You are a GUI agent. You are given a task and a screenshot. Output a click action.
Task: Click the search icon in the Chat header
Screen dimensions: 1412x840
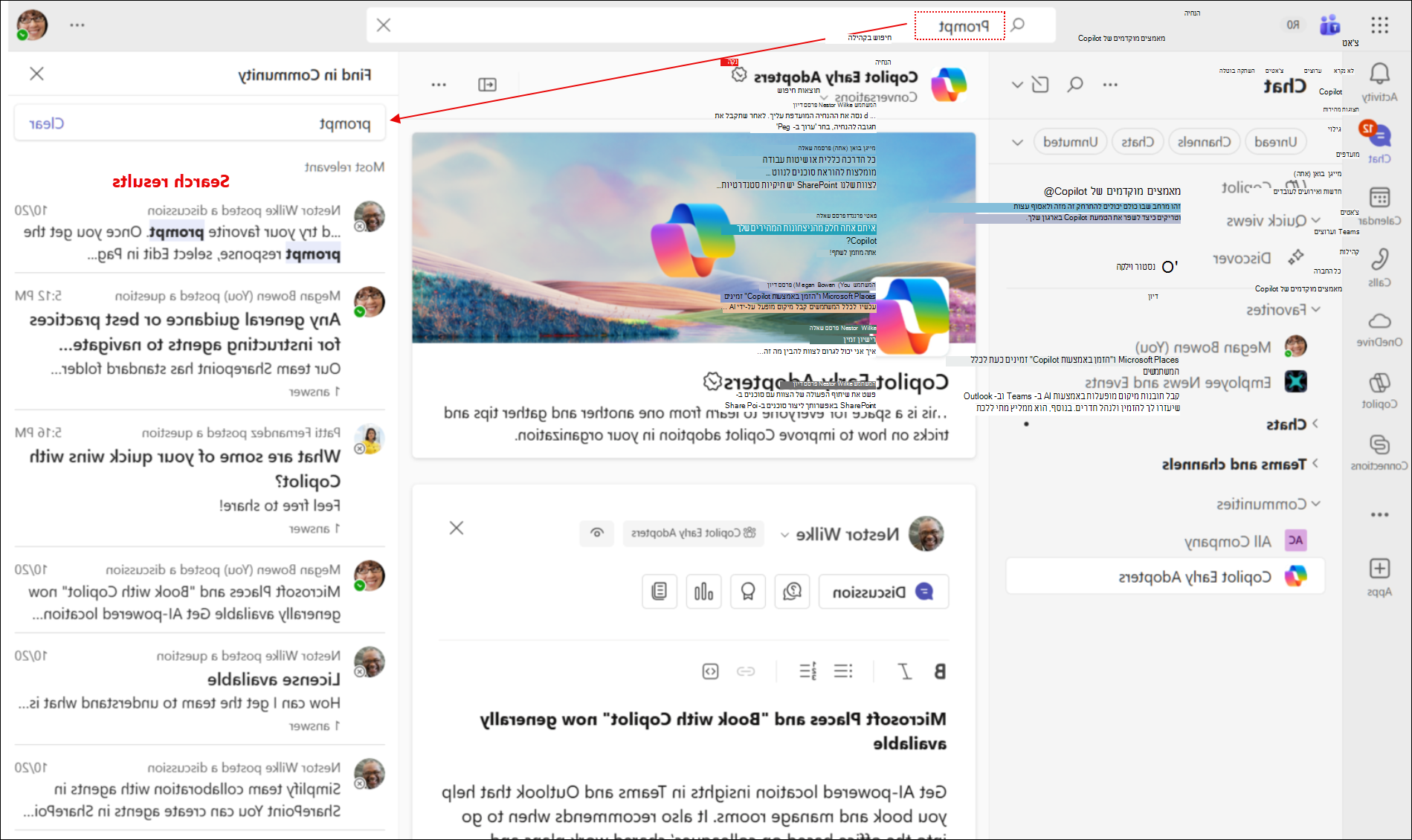click(1075, 85)
